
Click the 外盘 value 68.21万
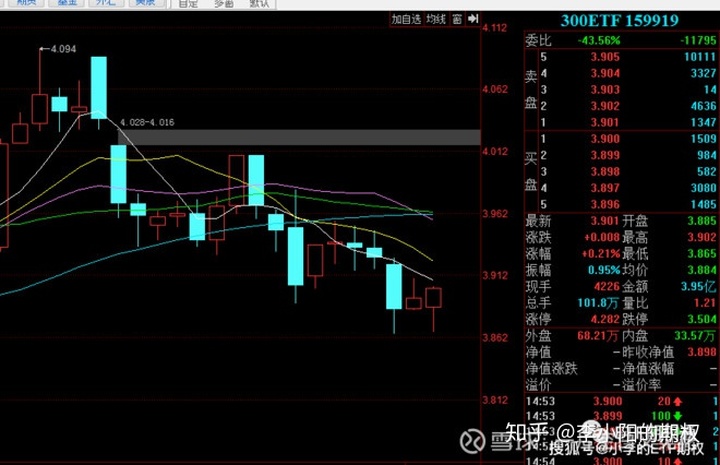pos(598,336)
